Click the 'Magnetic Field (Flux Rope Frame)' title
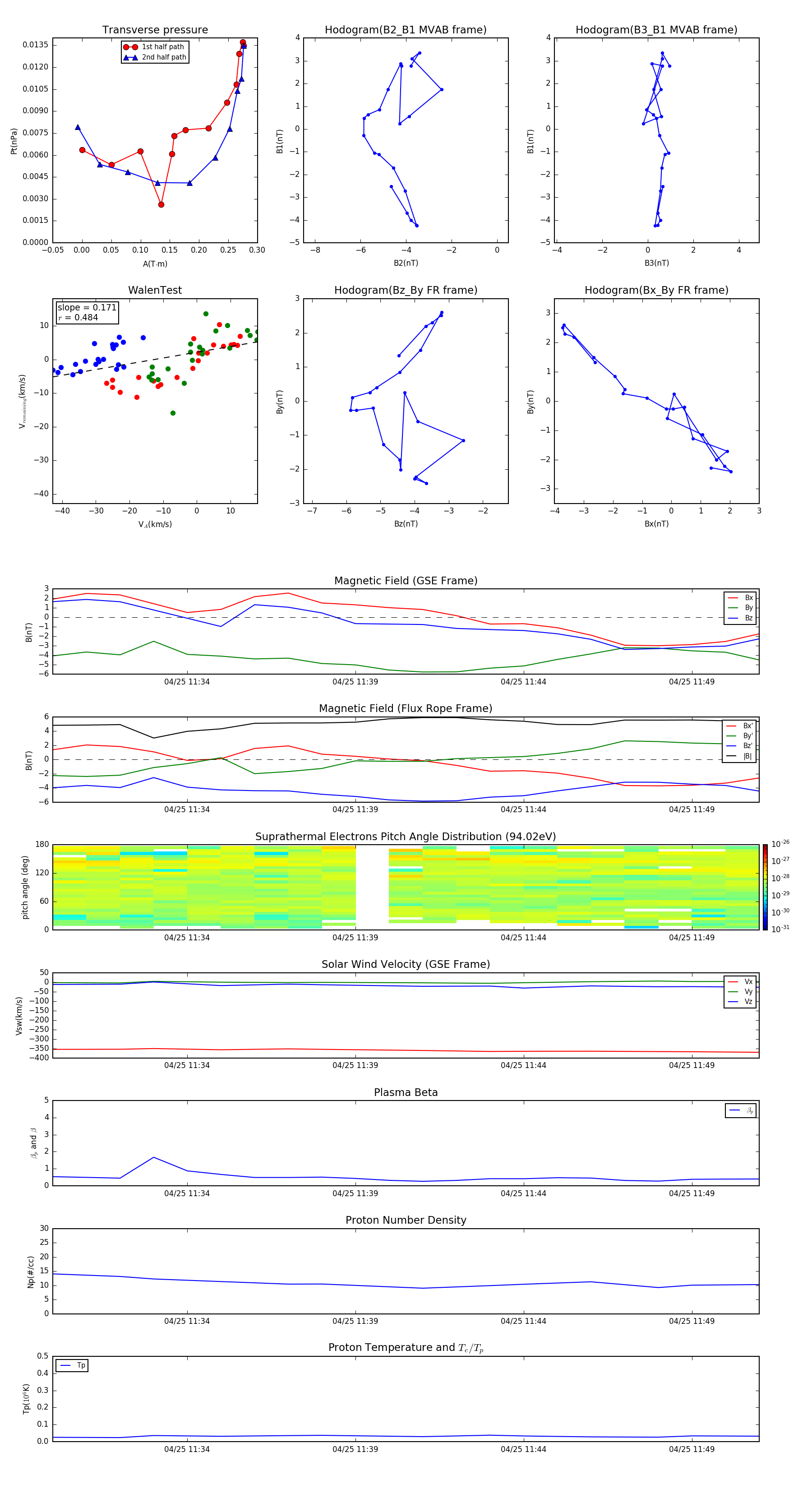The image size is (812, 1489). click(406, 709)
